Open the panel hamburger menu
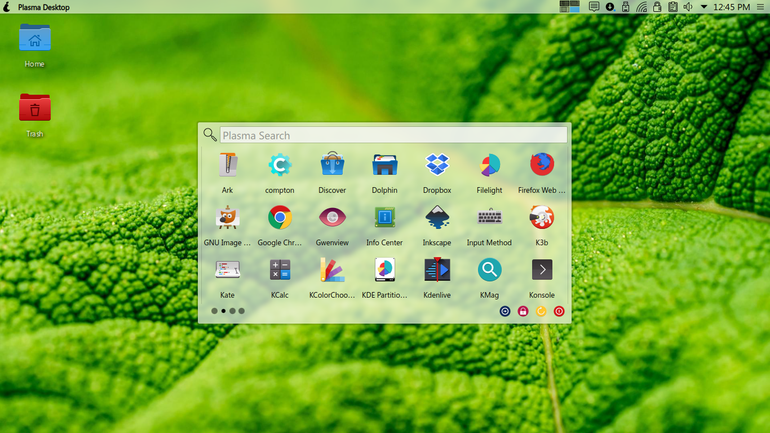Viewport: 770px width, 433px height. (x=760, y=7)
